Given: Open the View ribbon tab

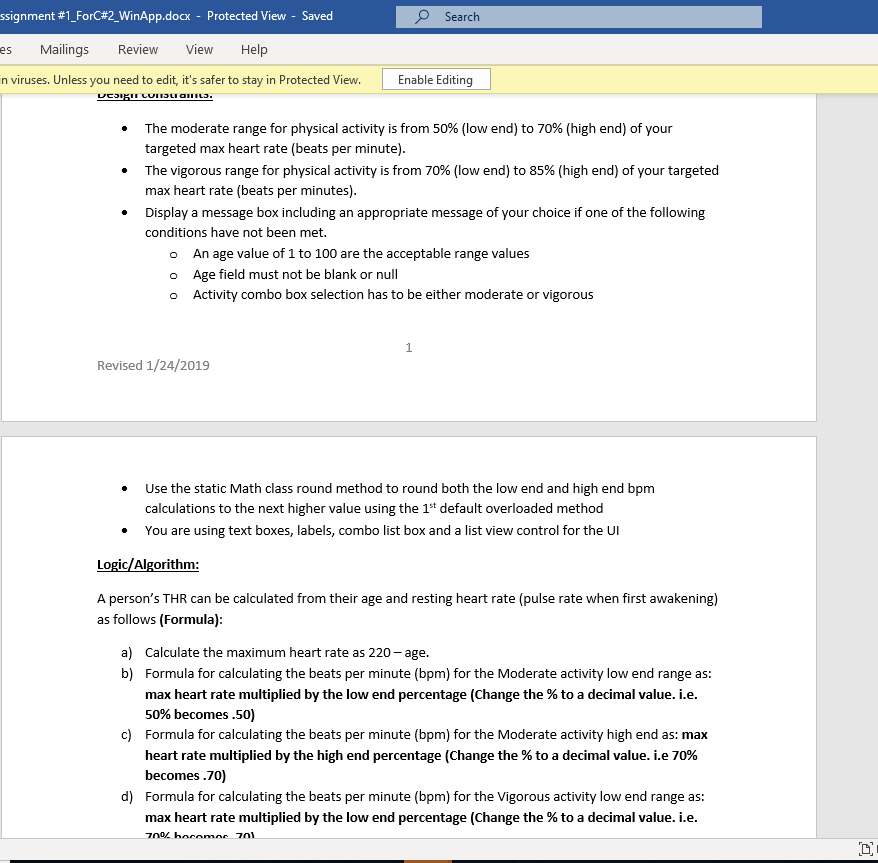Looking at the screenshot, I should pos(198,49).
